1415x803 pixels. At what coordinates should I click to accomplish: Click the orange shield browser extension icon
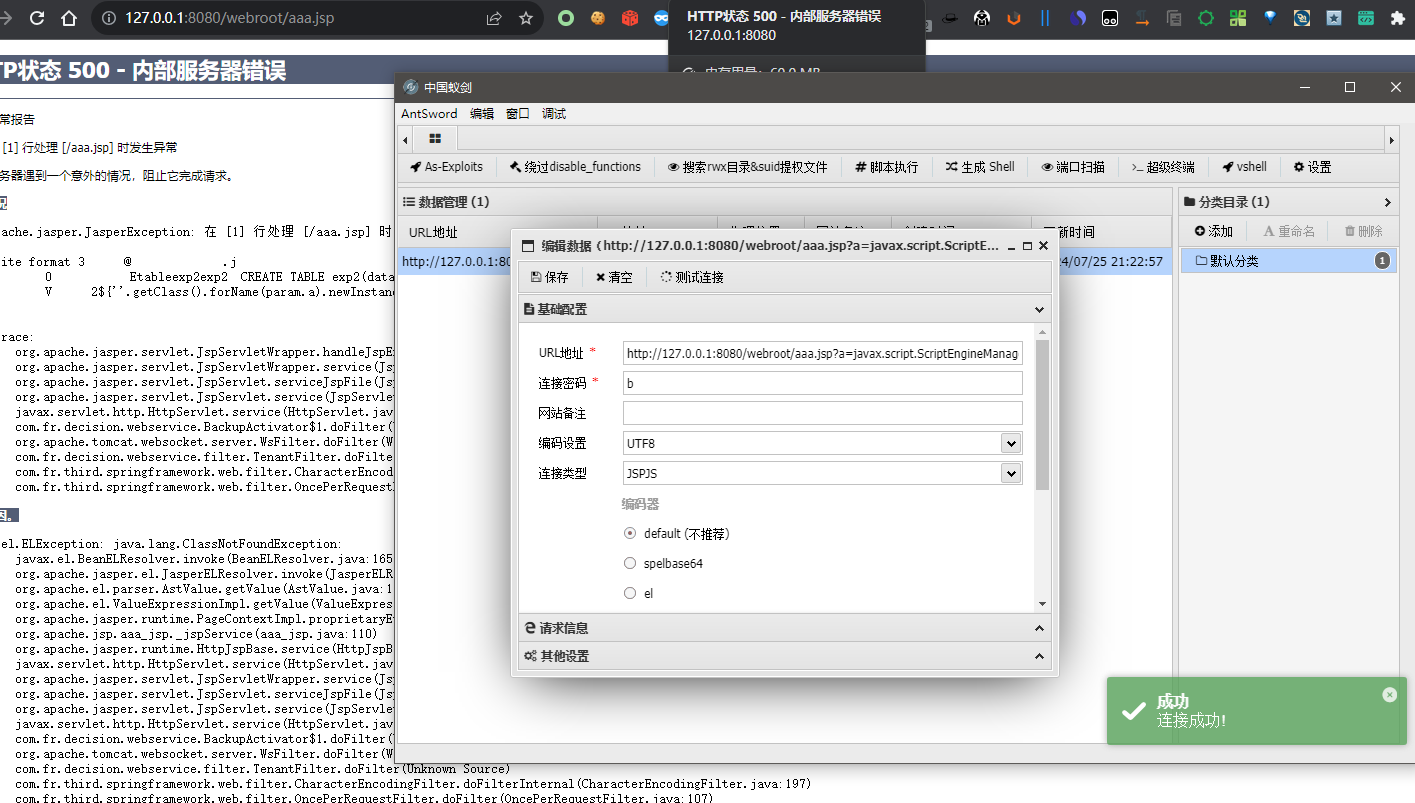pyautogui.click(x=1014, y=18)
